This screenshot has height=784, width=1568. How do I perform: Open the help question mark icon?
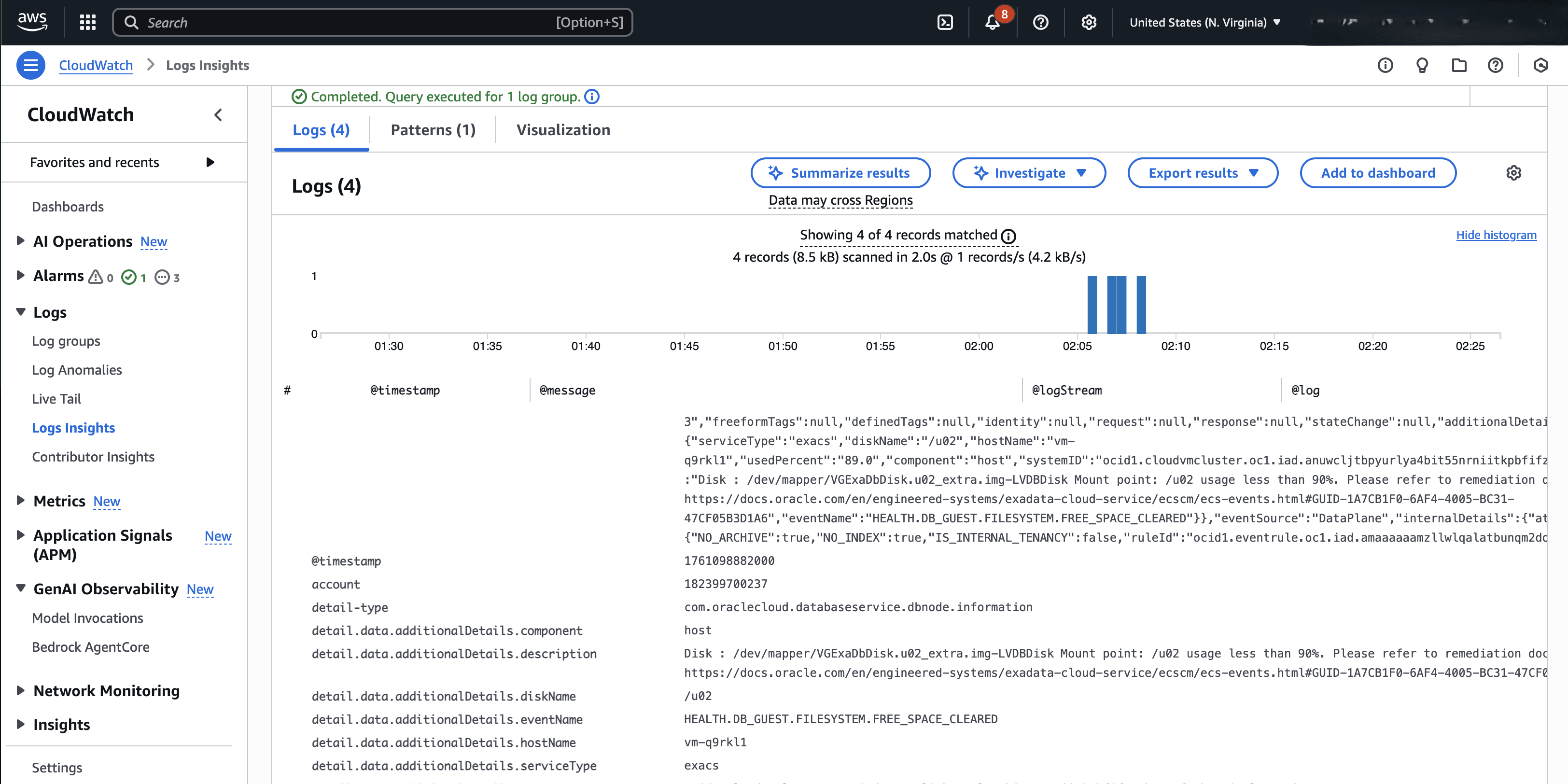[x=1040, y=22]
